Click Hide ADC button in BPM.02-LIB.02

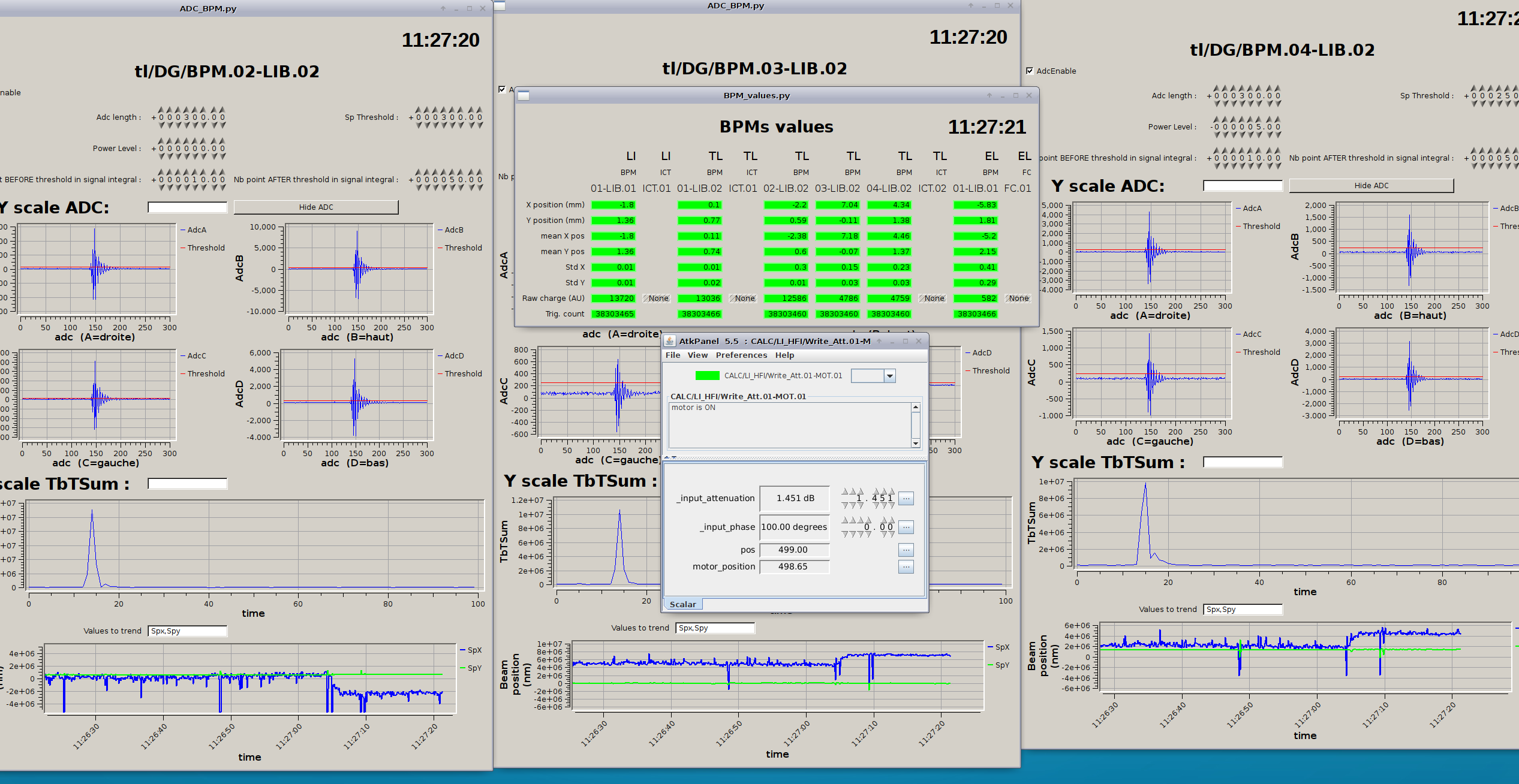(316, 207)
